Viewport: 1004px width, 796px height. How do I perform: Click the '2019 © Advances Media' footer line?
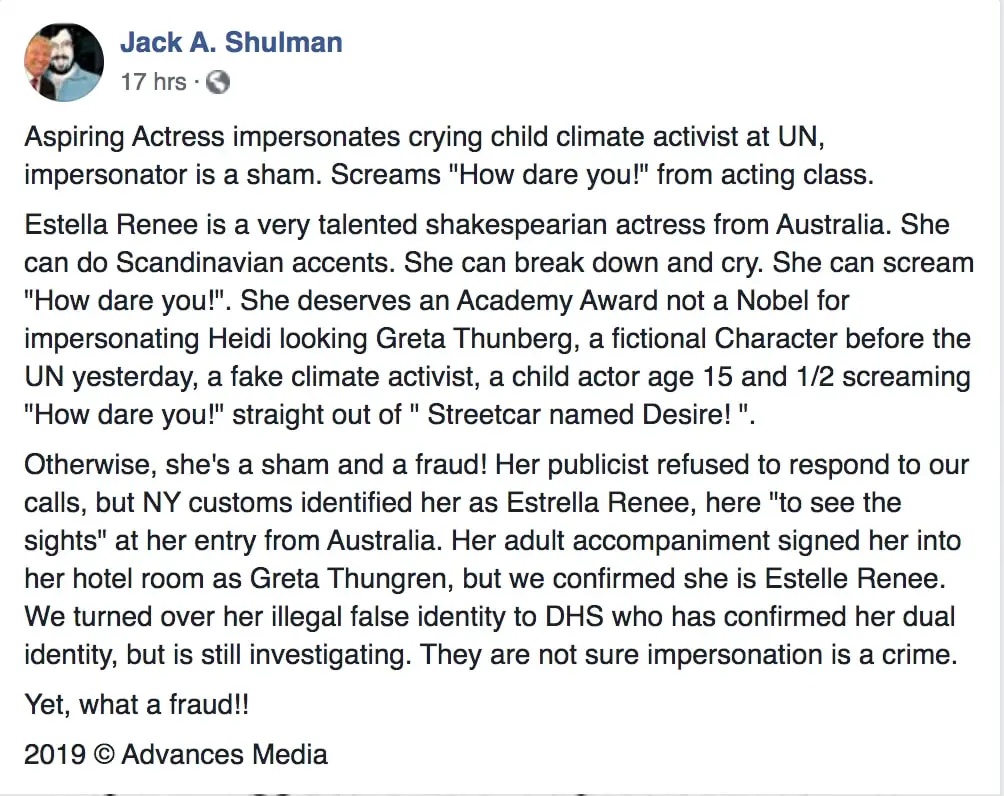[176, 754]
